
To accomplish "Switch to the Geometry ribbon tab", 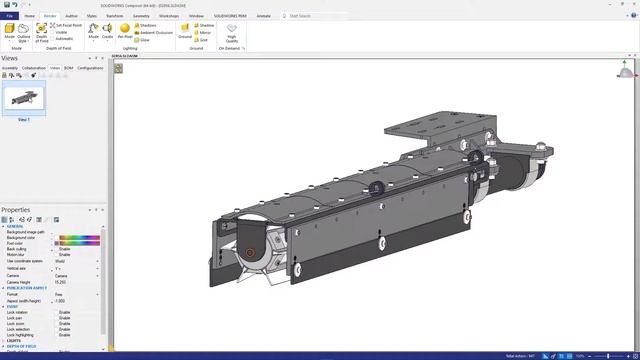I will 141,16.
